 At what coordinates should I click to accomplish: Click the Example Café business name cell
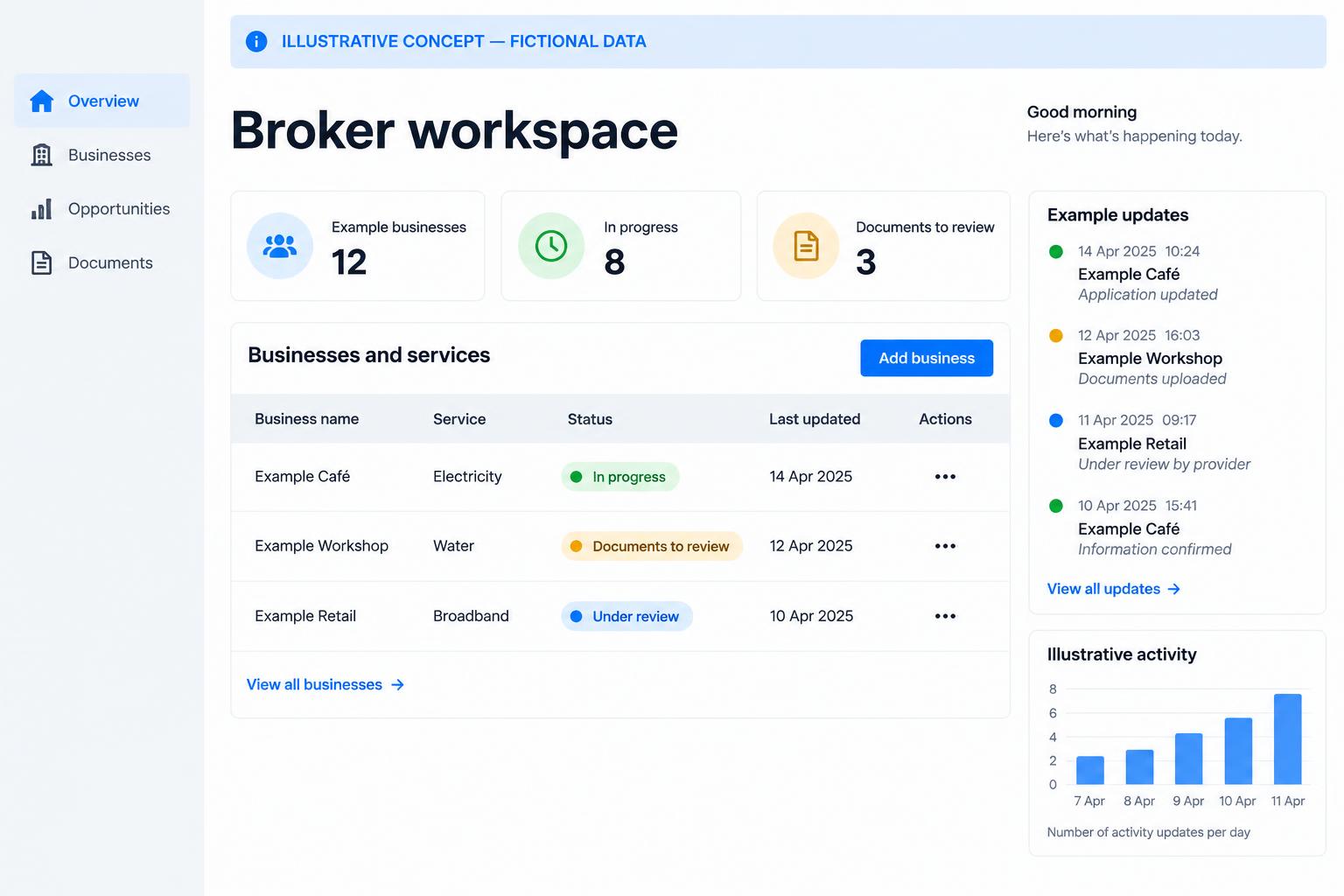tap(302, 476)
